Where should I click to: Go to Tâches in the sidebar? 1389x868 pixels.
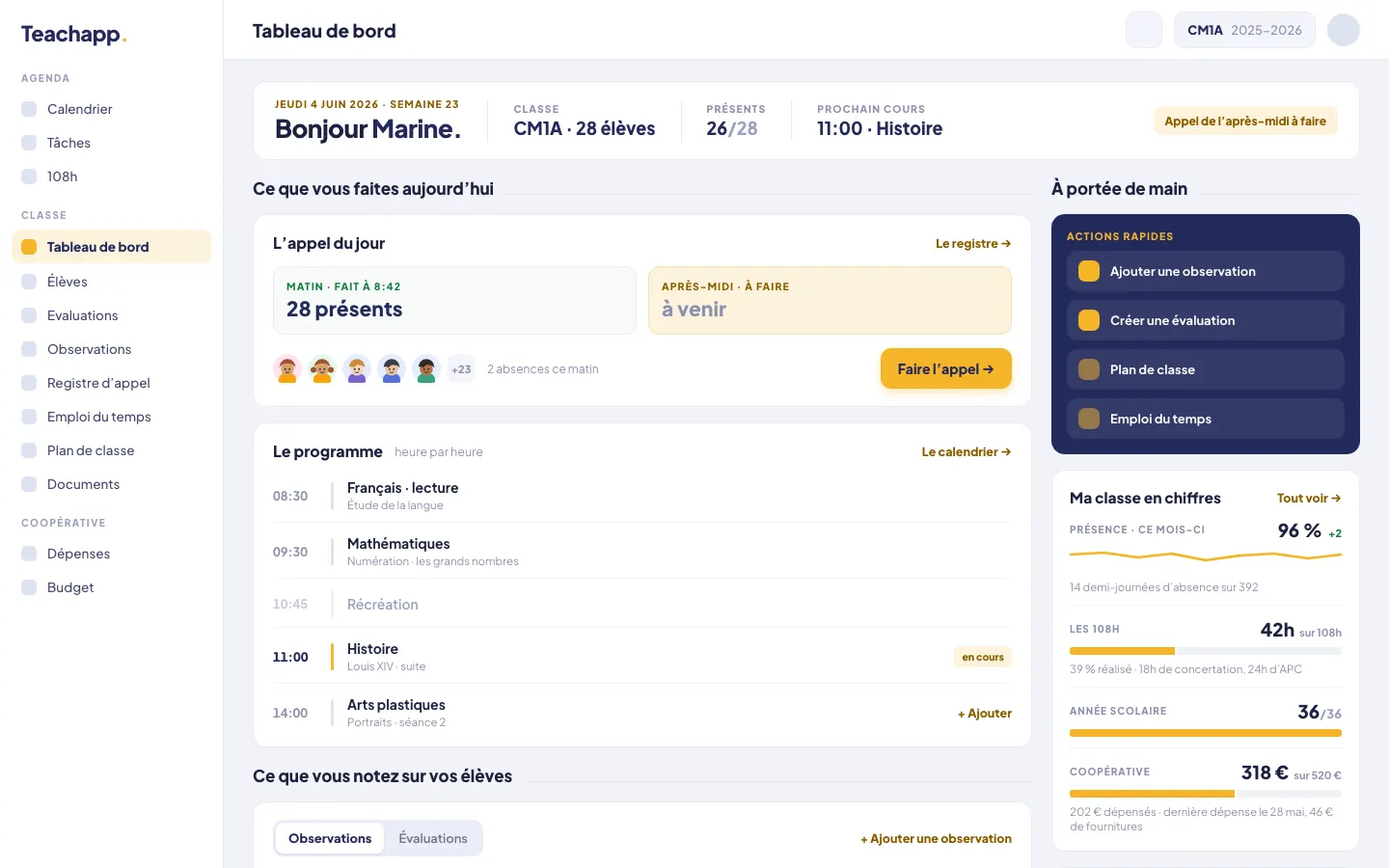[x=112, y=143]
